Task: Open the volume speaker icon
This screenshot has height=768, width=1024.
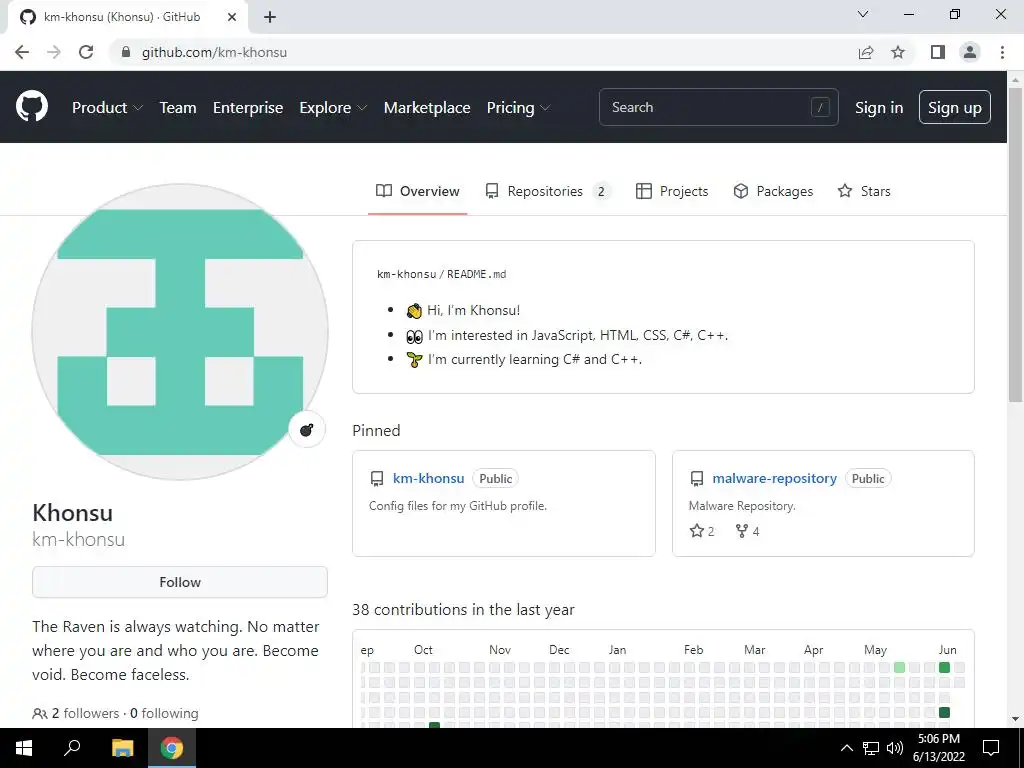Action: pos(895,748)
